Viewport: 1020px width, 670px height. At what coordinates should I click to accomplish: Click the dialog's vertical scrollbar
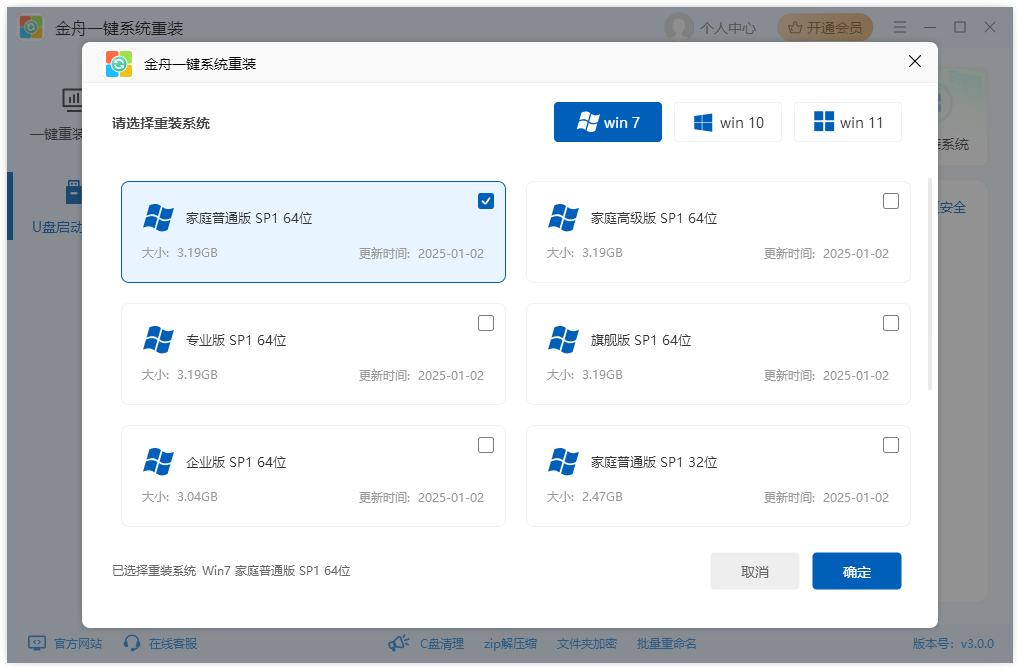930,284
